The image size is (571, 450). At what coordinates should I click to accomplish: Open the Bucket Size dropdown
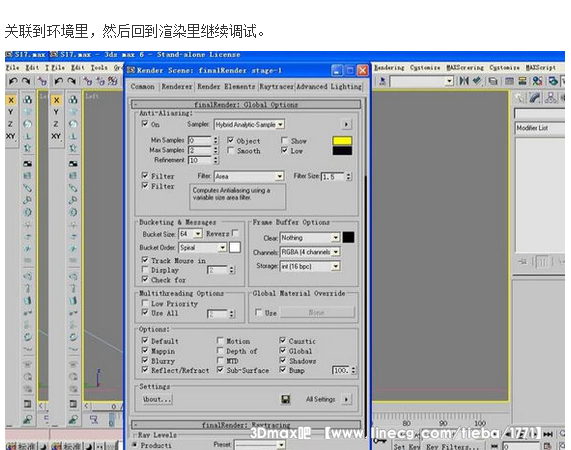pos(190,234)
